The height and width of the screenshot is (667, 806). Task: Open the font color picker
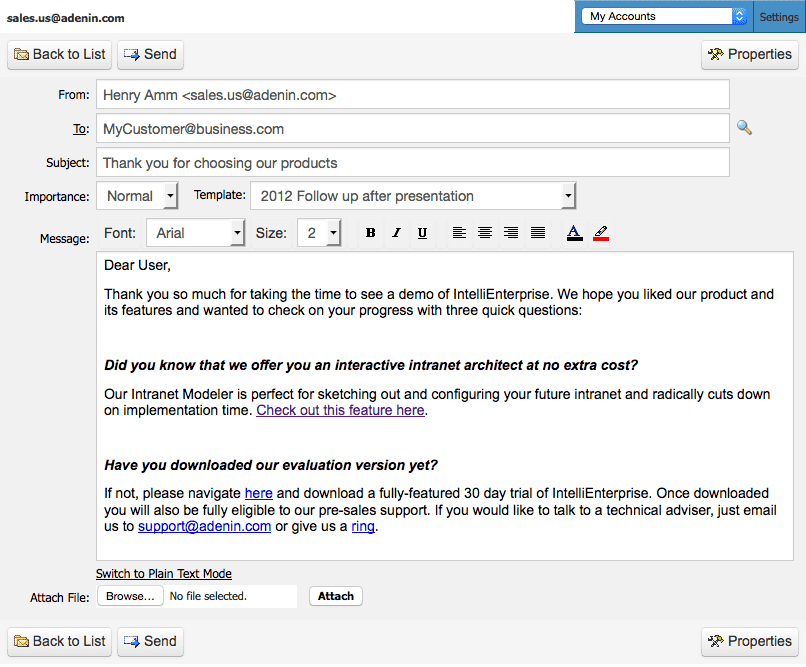coord(575,233)
